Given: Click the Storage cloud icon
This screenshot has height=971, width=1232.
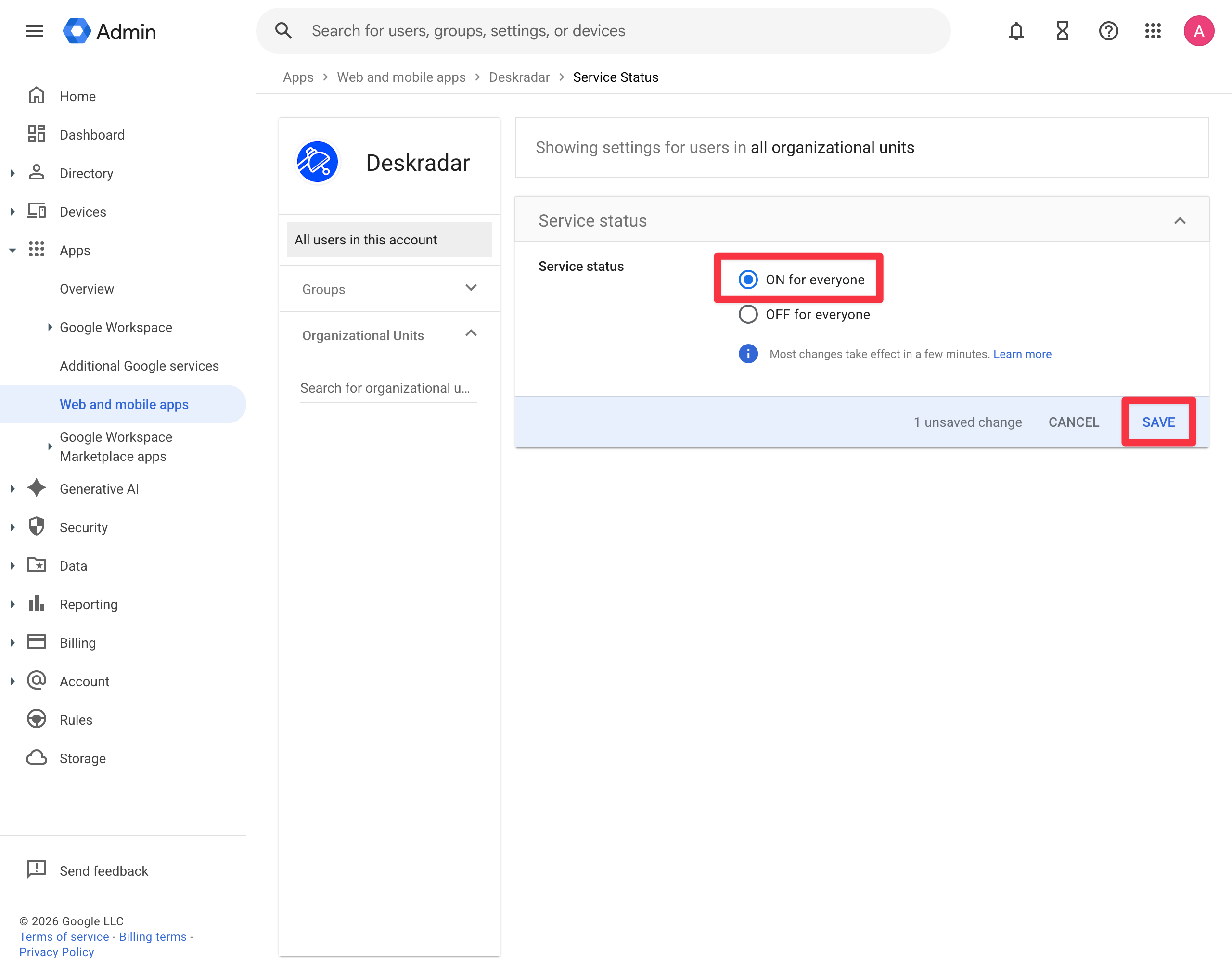Looking at the screenshot, I should tap(37, 758).
